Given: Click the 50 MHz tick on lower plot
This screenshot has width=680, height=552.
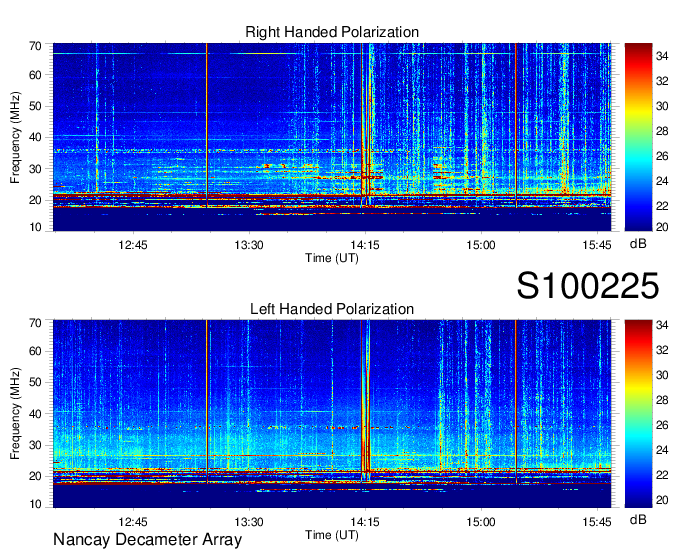Looking at the screenshot, I should (35, 382).
